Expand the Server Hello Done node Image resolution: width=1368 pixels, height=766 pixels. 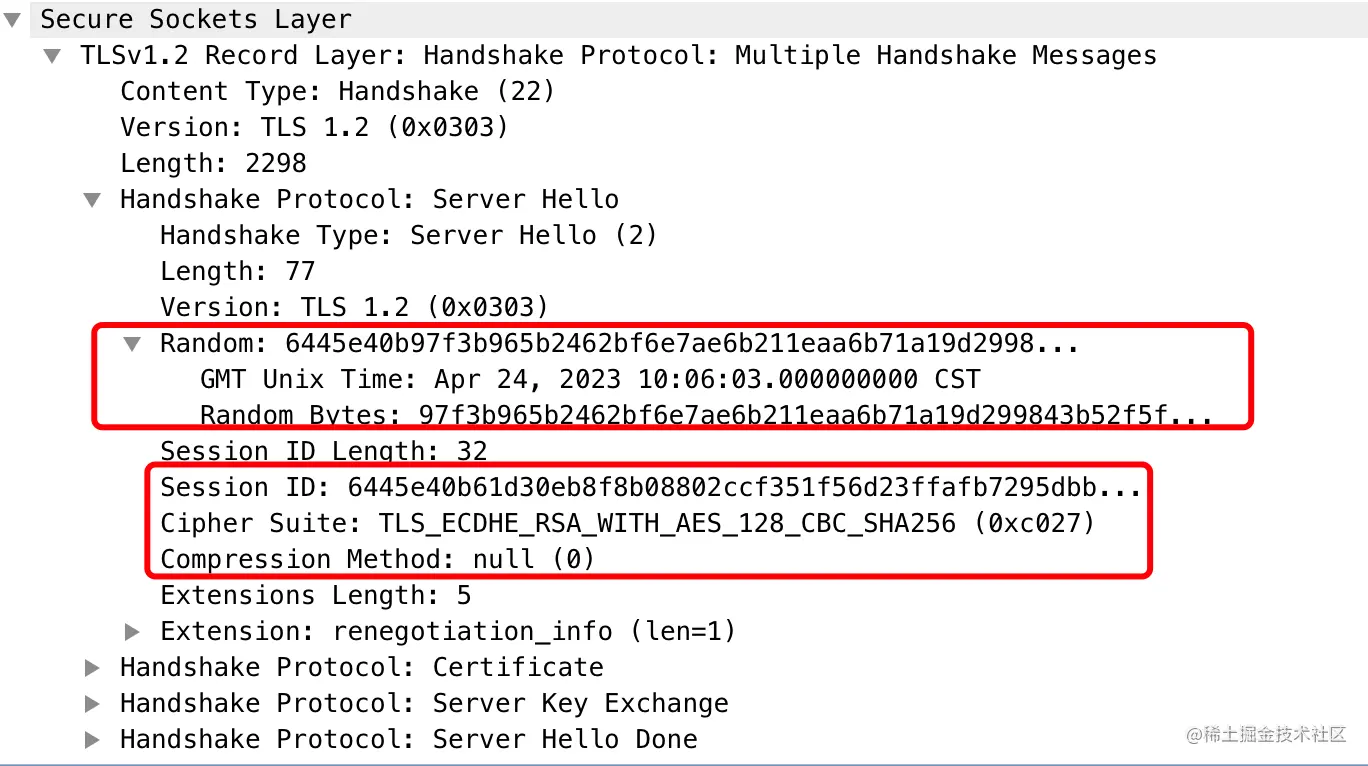91,739
